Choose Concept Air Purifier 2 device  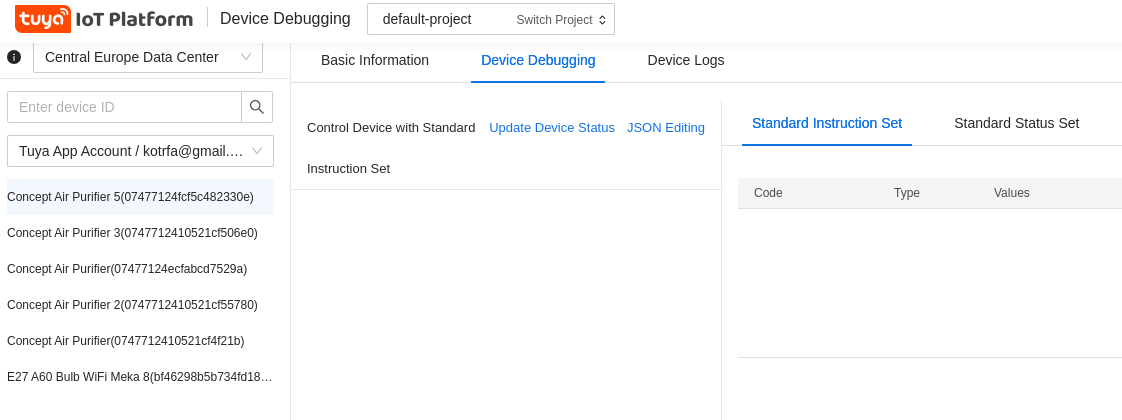click(x=140, y=305)
